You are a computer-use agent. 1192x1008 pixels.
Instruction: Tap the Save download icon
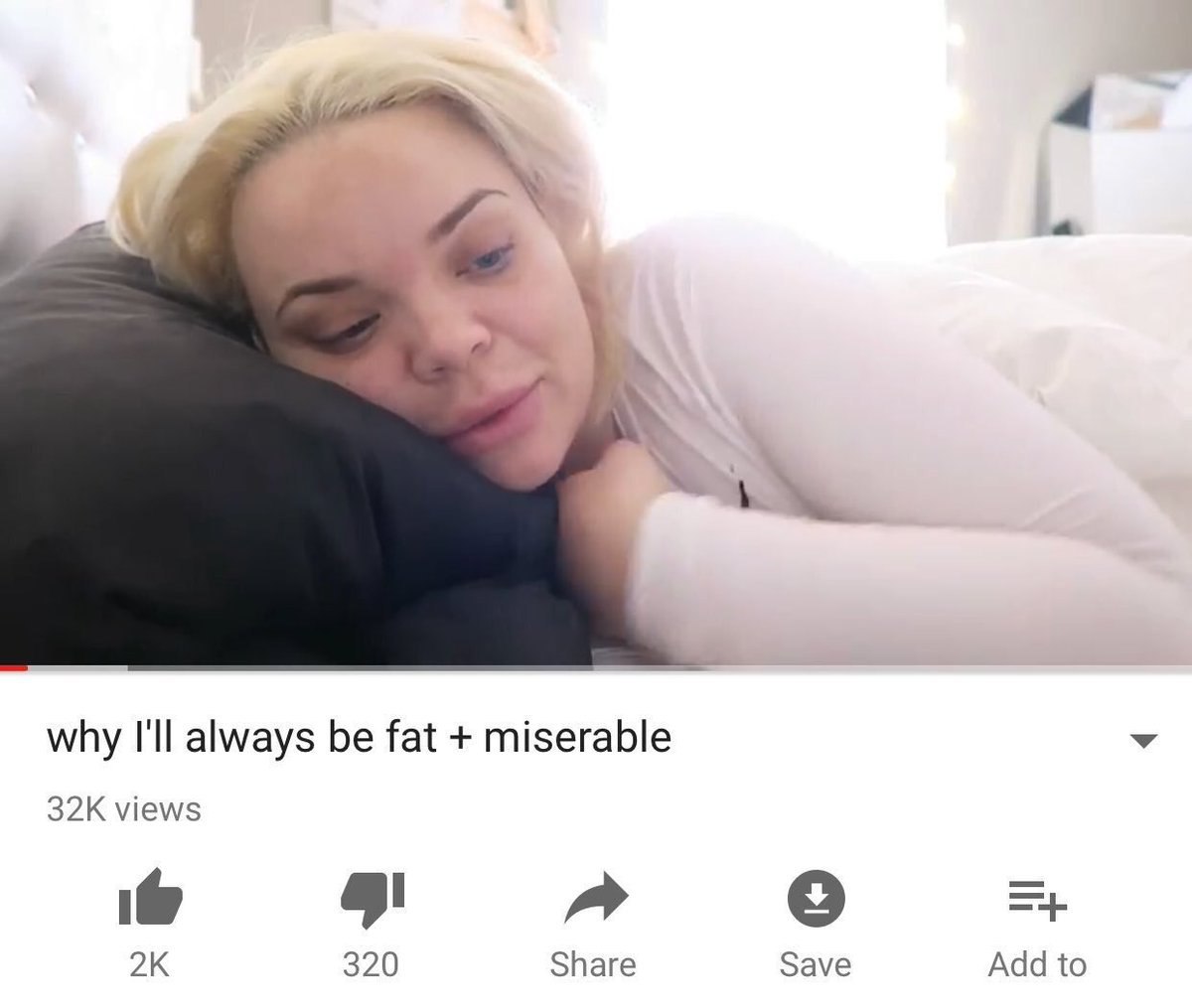point(816,899)
